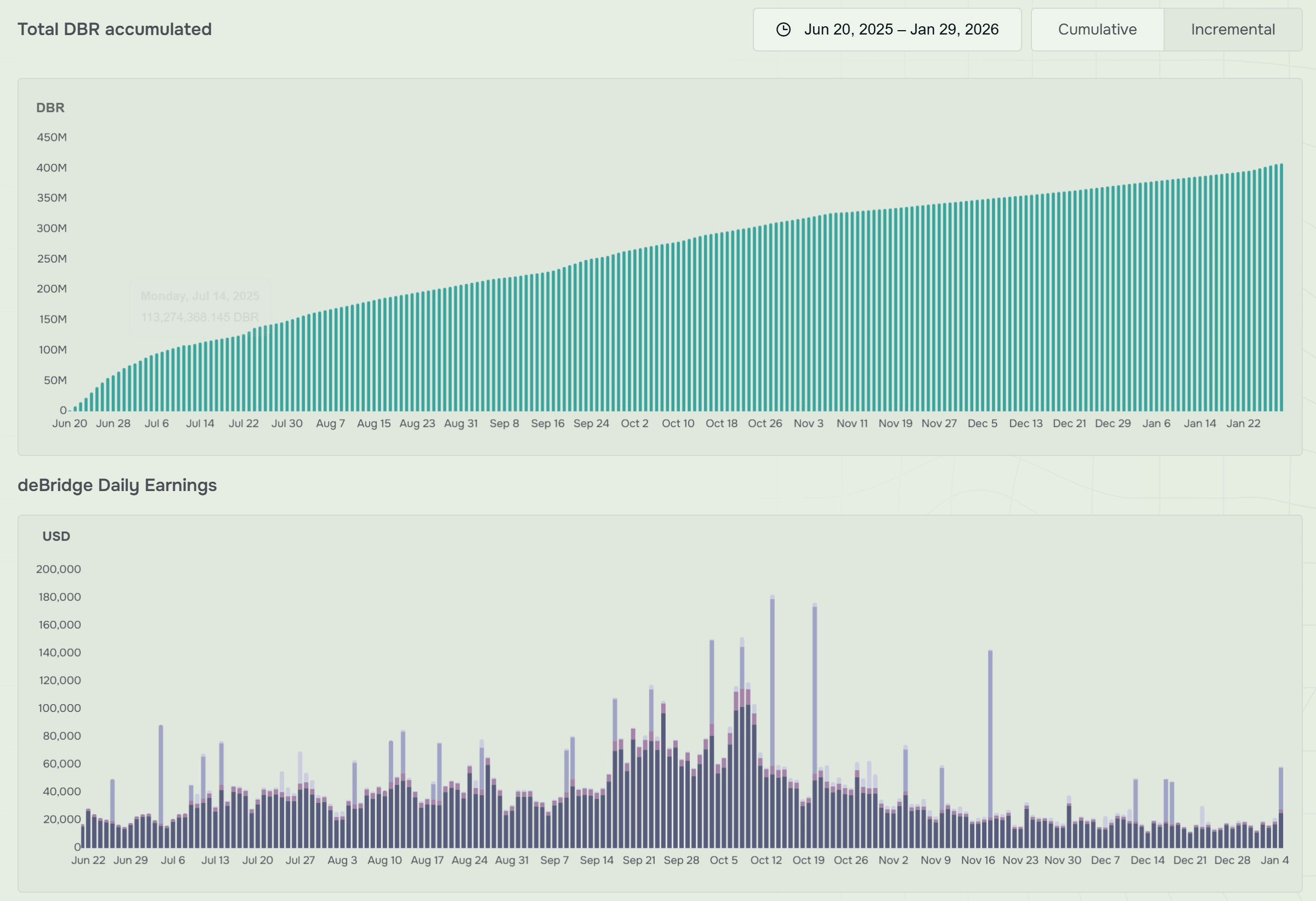Click the last teal bar in DBR chart
Screen dimensions: 1316x901
point(1281,288)
